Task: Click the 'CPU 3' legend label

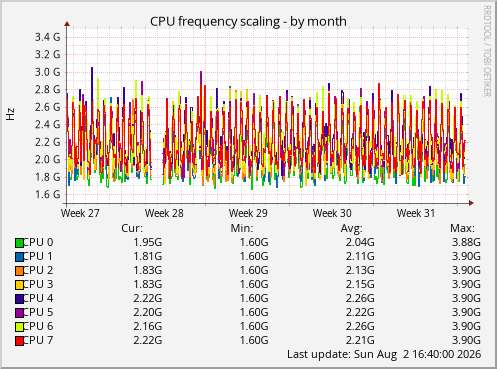Action: [38, 284]
